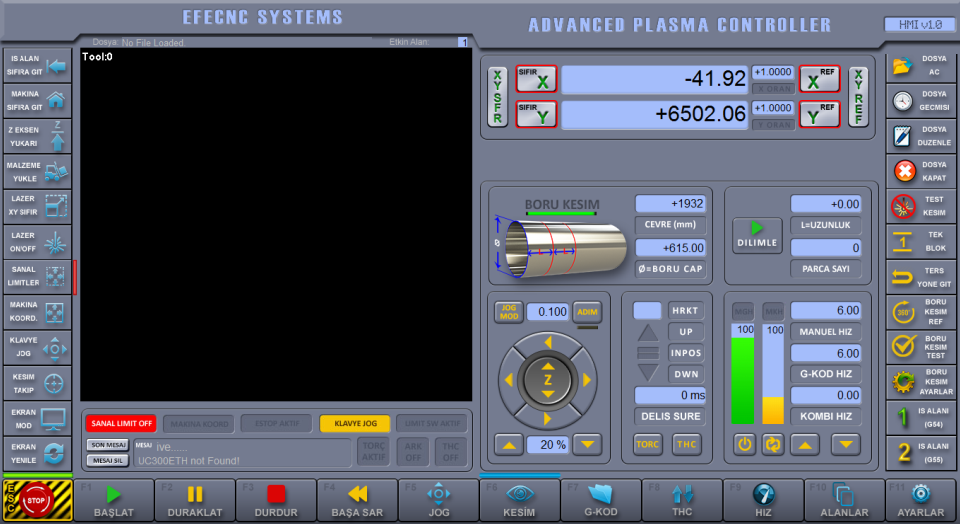
Task: Click KESIM TAKIP crosshair button
Action: [37, 383]
